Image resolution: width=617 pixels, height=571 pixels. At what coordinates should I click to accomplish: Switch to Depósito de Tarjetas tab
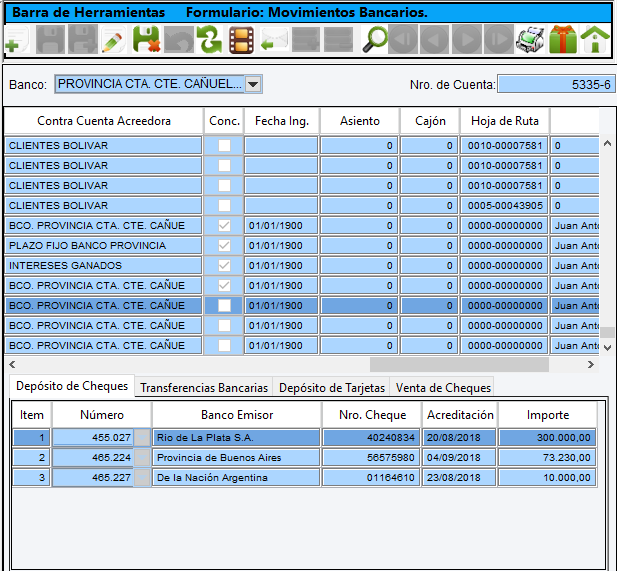(x=332, y=388)
